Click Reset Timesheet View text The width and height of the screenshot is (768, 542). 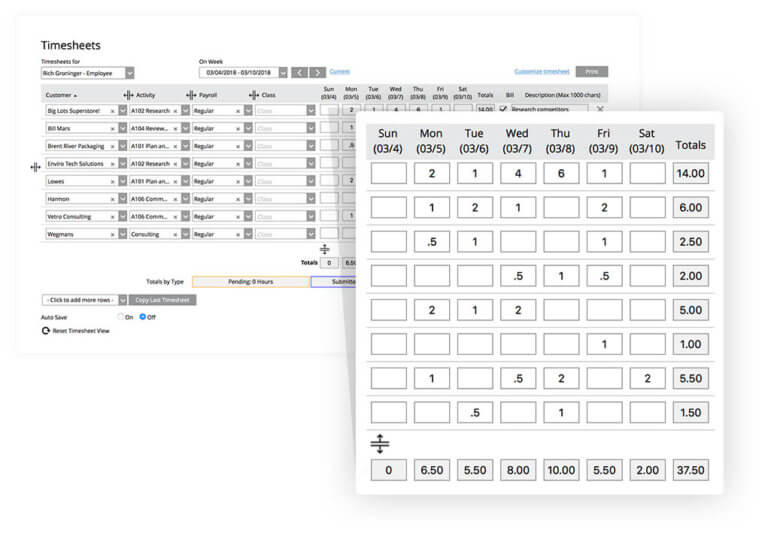(x=81, y=331)
